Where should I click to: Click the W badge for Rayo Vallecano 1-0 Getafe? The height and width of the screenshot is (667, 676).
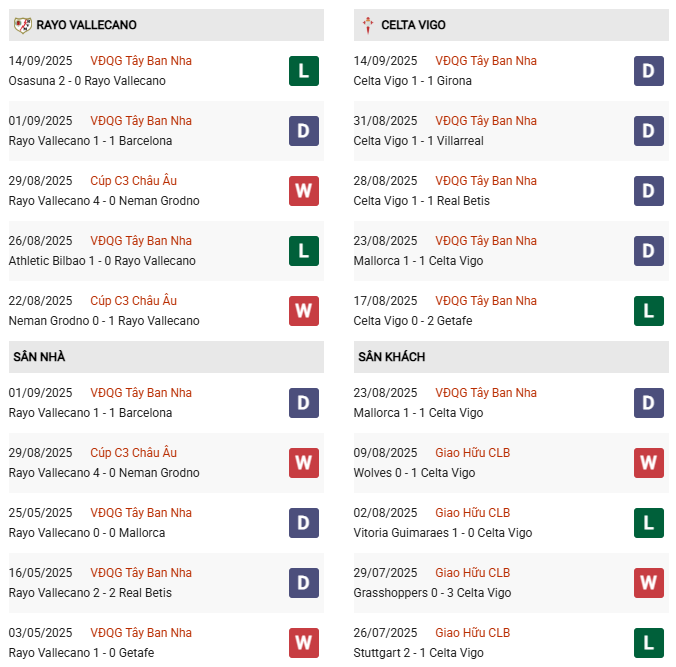(x=304, y=643)
